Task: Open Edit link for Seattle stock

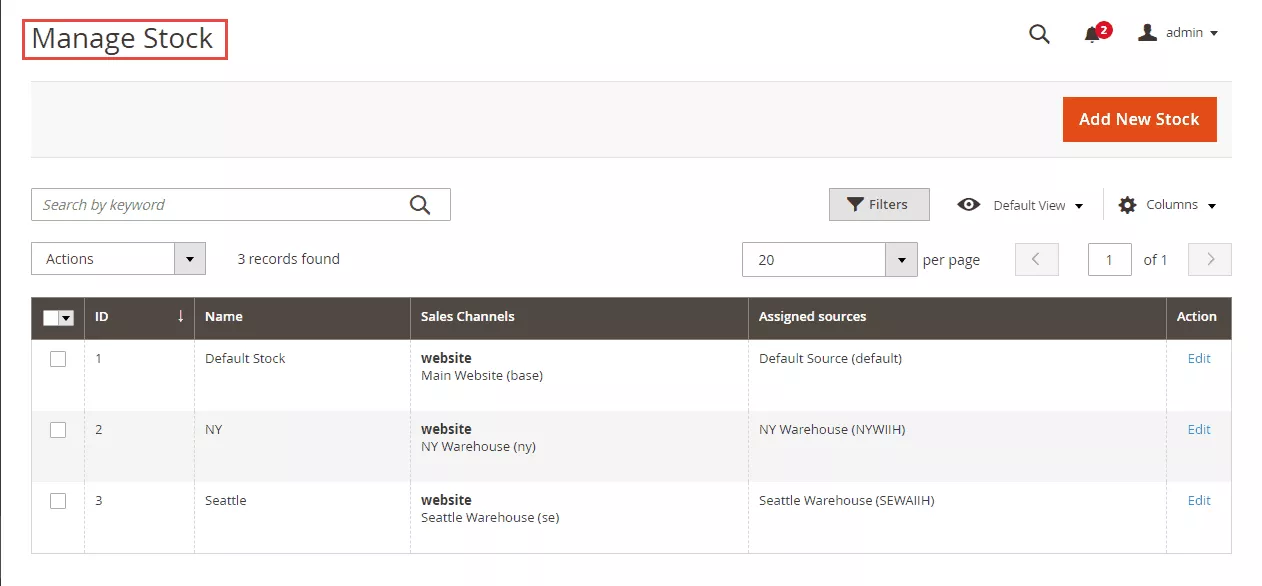Action: point(1198,501)
